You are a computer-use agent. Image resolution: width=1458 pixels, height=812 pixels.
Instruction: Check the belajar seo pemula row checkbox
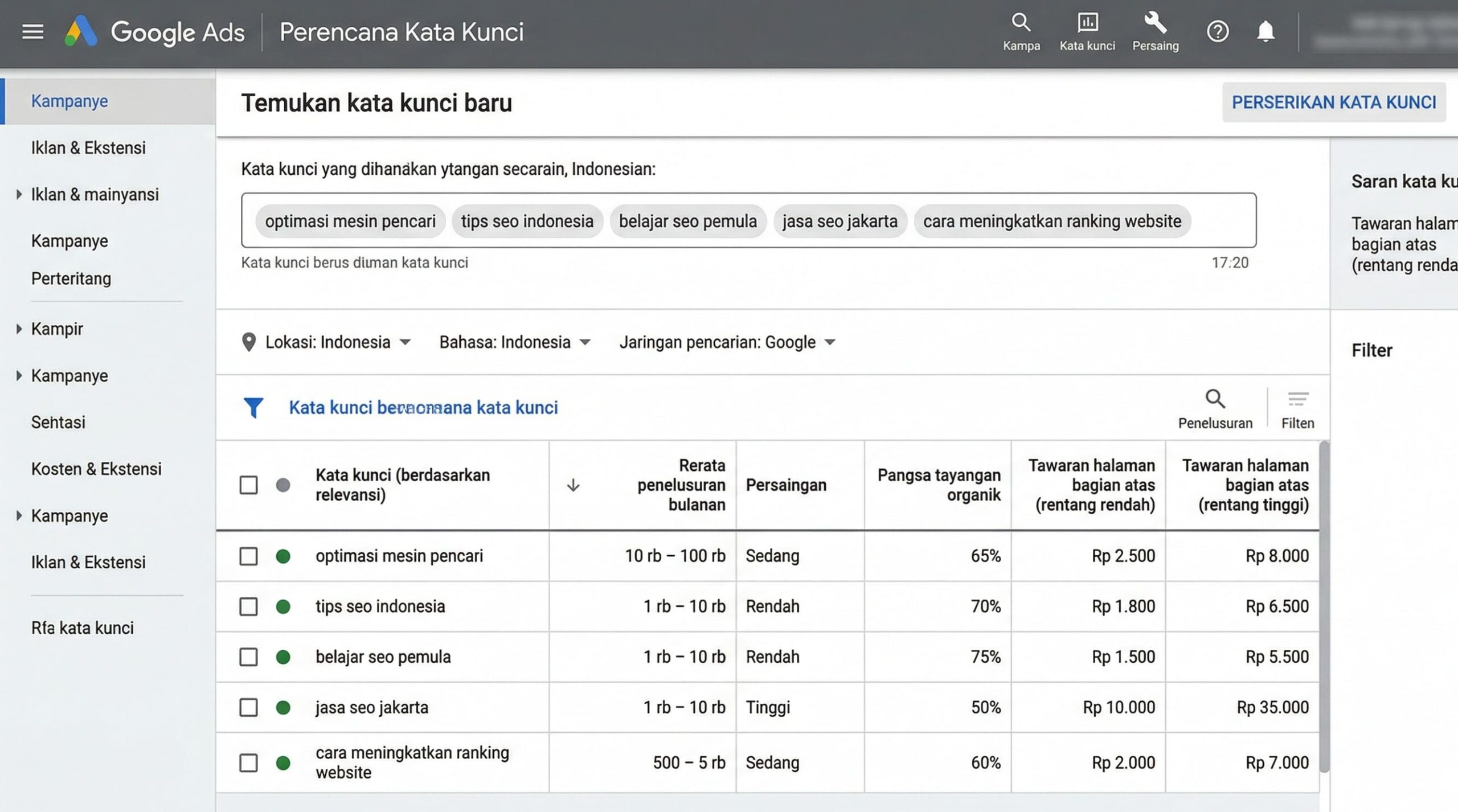(248, 657)
